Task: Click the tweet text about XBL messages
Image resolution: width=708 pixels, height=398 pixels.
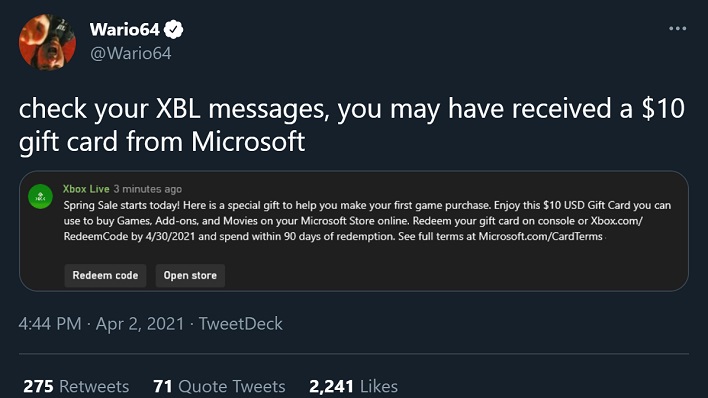Action: (x=352, y=125)
